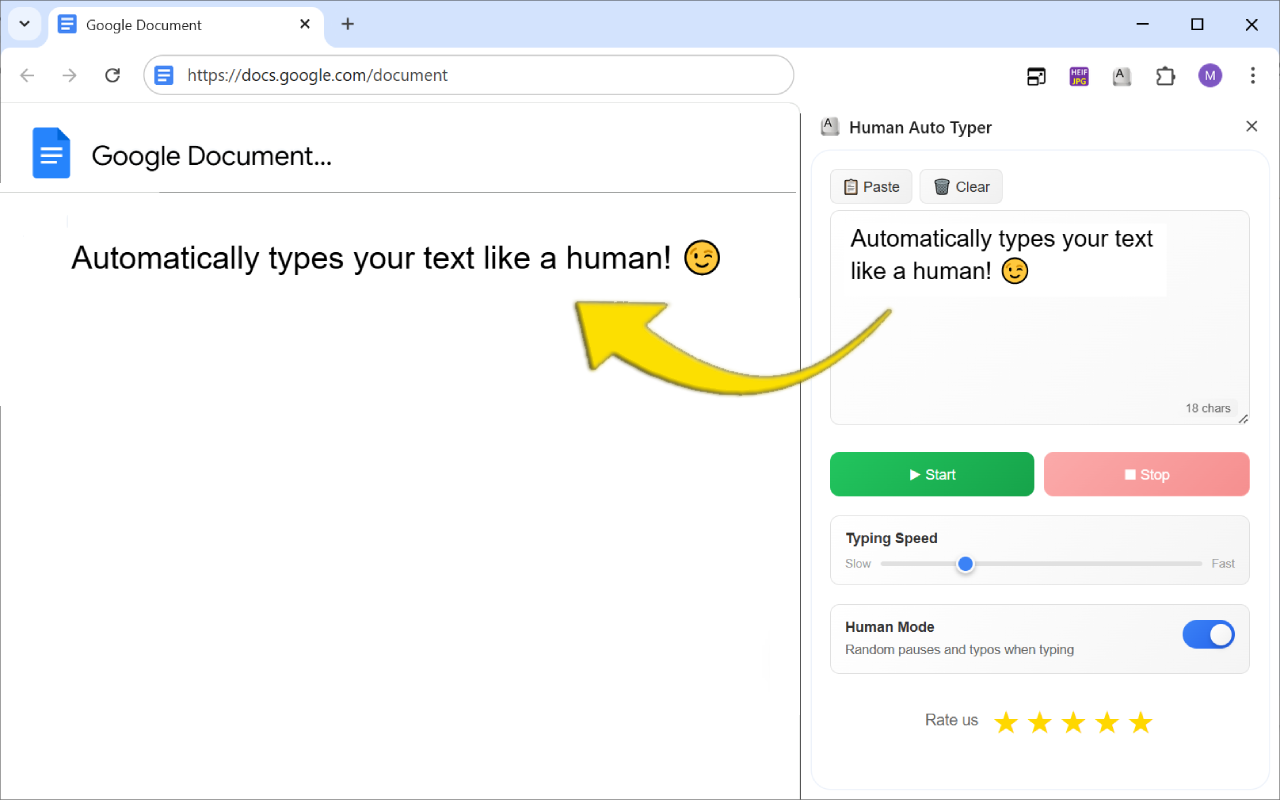Select the first rating star
This screenshot has height=800, width=1280.
tap(1005, 722)
